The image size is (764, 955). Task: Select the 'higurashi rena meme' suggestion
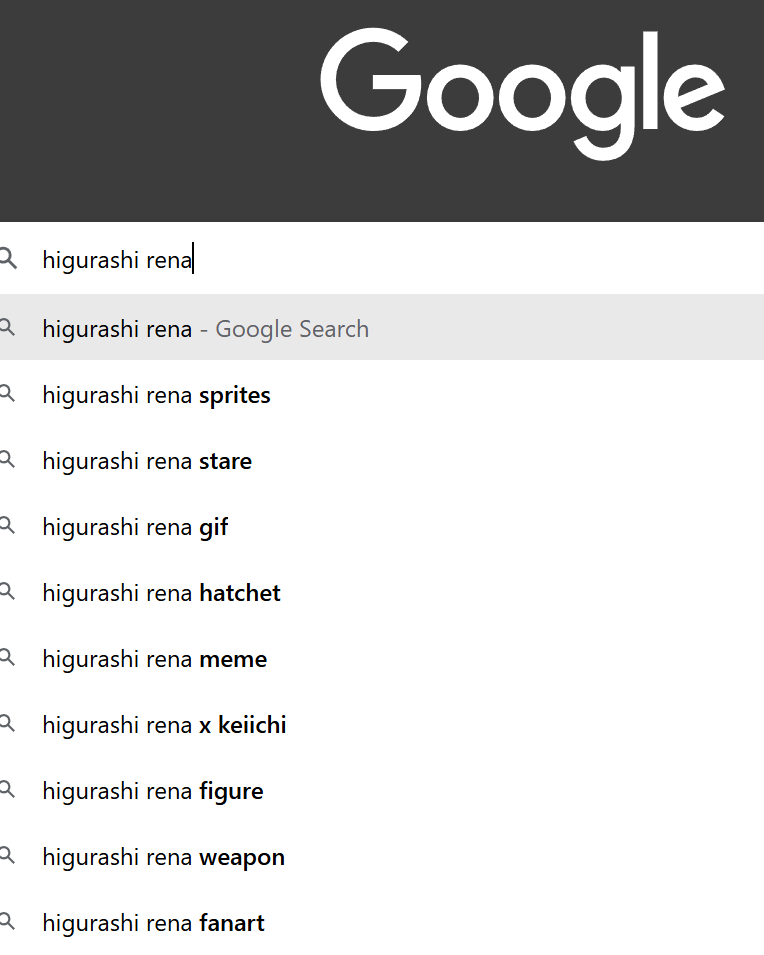coord(382,659)
